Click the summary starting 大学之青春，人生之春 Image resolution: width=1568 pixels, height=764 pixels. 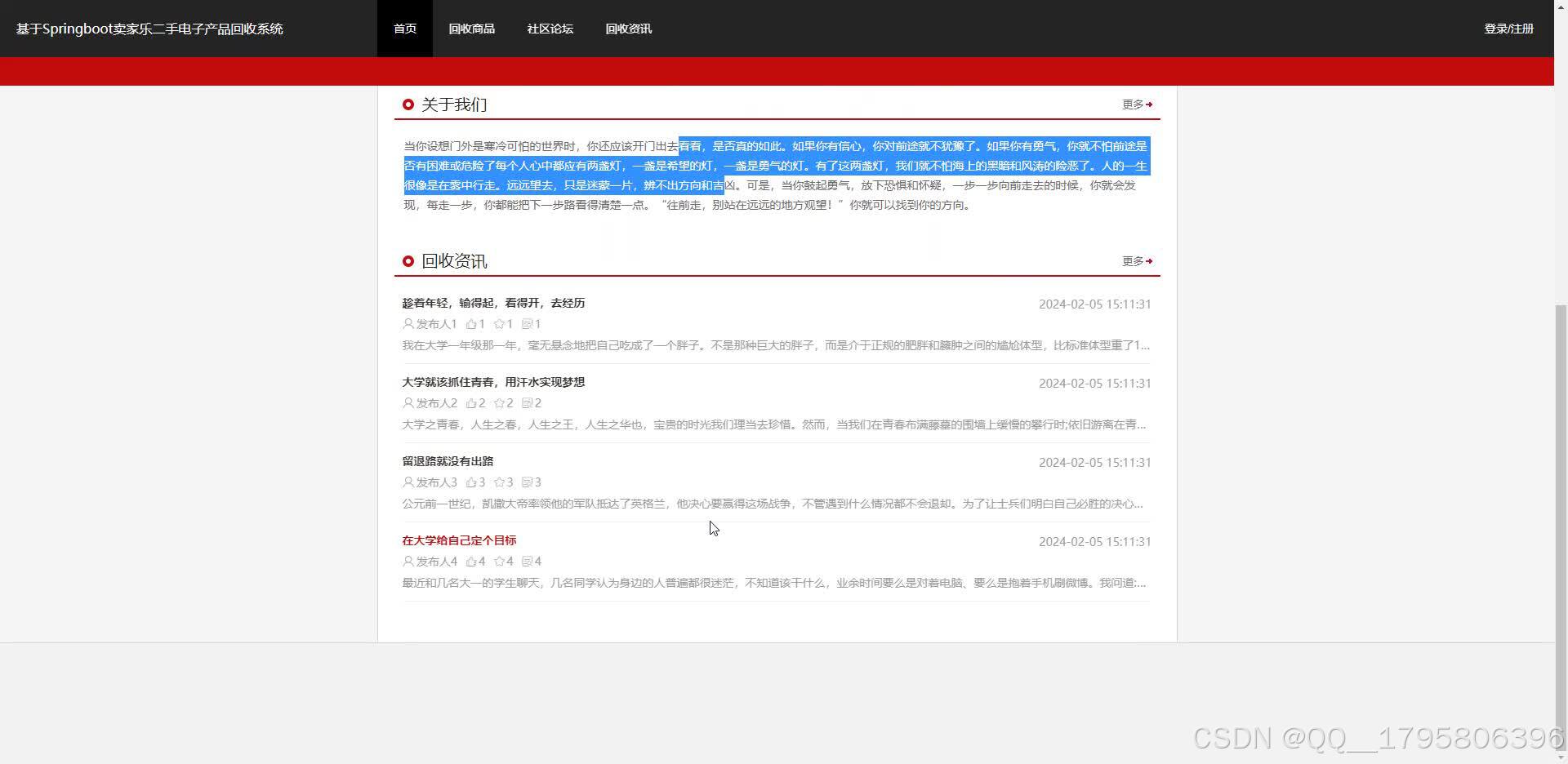[774, 424]
